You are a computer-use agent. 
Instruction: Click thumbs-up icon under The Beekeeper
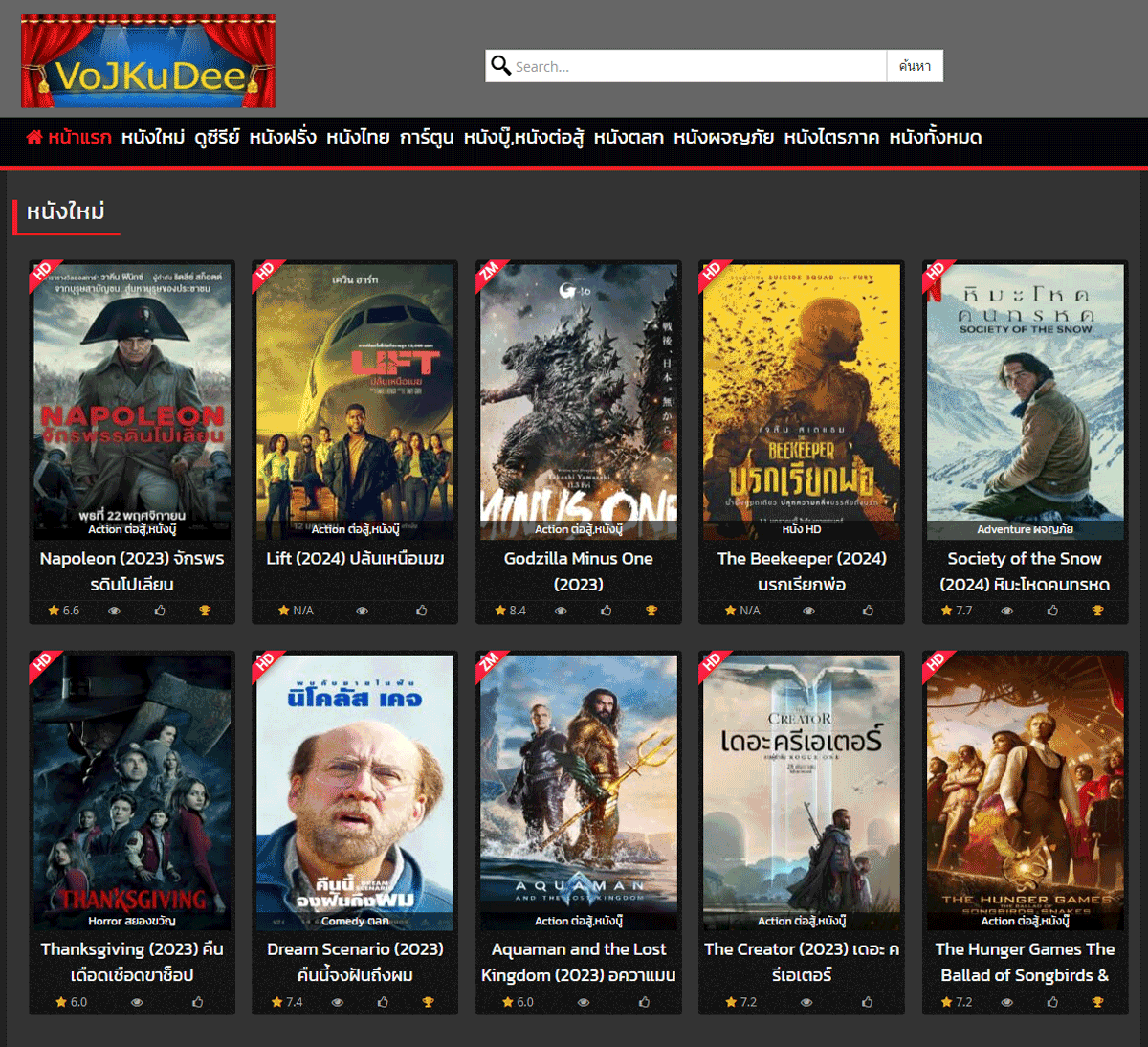click(x=869, y=611)
